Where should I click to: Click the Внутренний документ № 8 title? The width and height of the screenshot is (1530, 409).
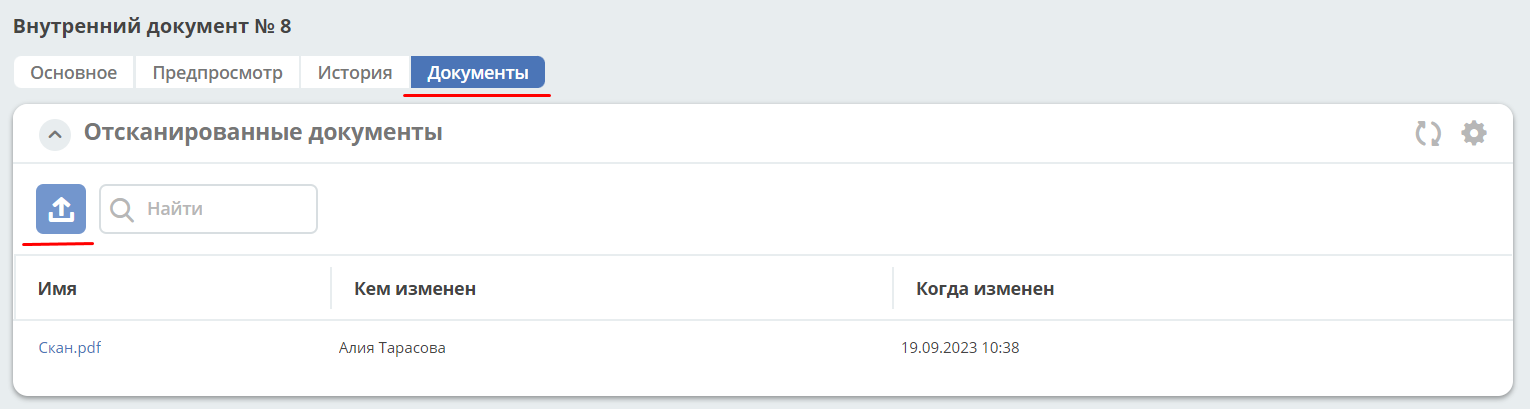[x=152, y=26]
